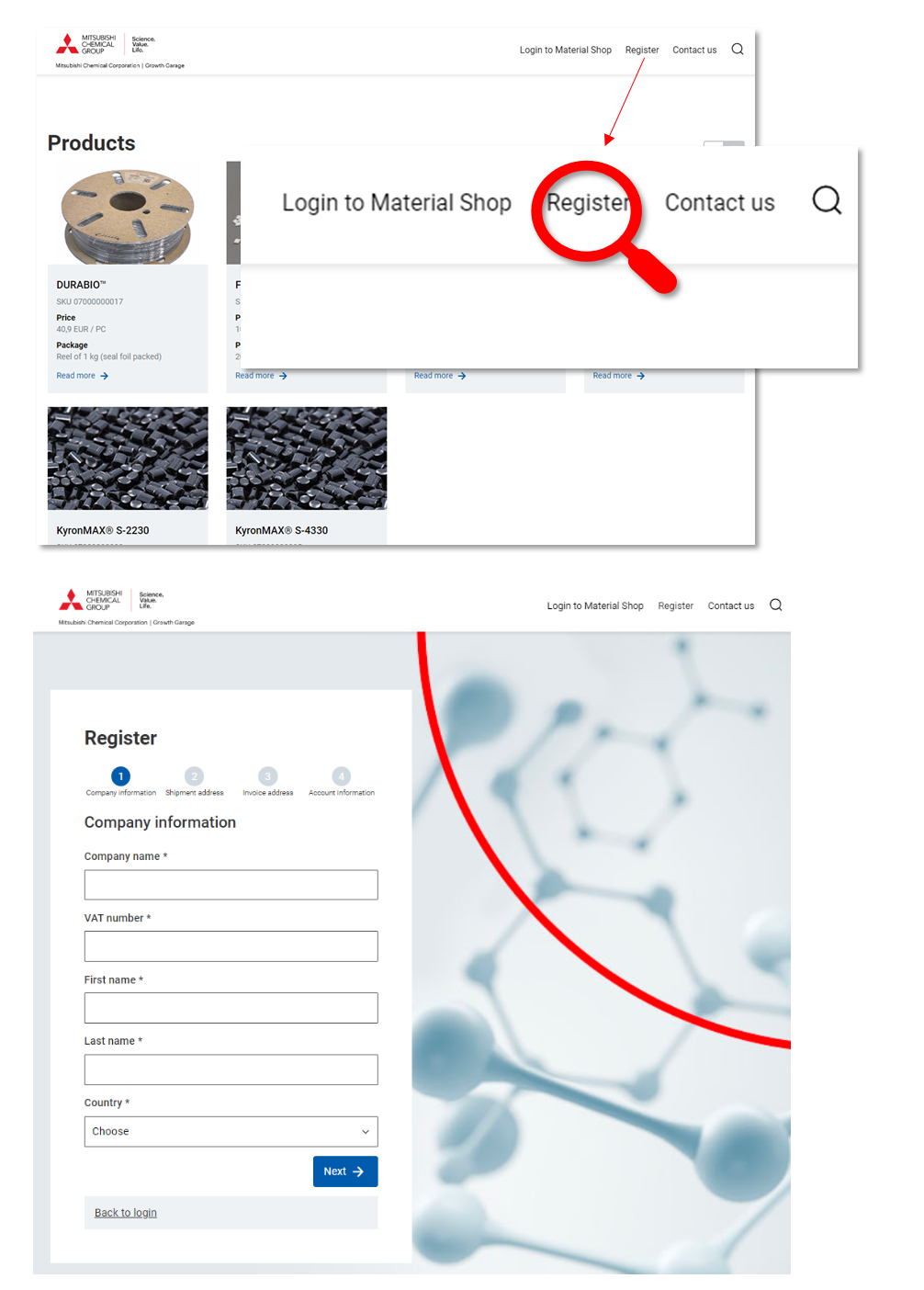Select step 2 Shipment address circle
This screenshot has width=924, height=1290.
[195, 776]
